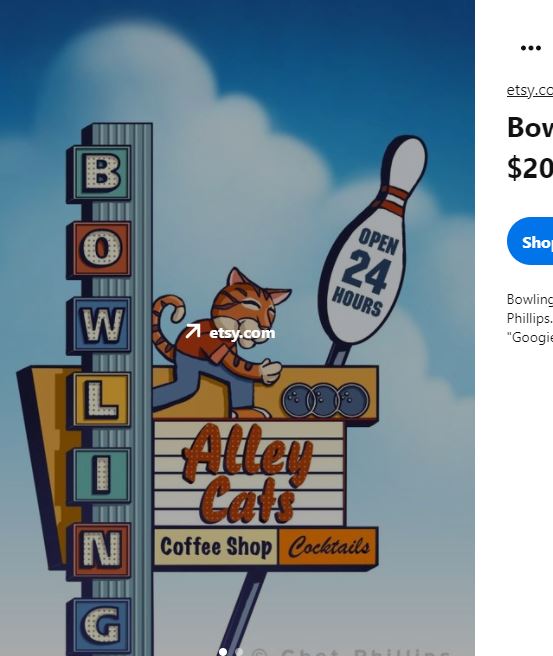Visit the underlined etsy.com source link
The height and width of the screenshot is (656, 553).
click(x=530, y=90)
